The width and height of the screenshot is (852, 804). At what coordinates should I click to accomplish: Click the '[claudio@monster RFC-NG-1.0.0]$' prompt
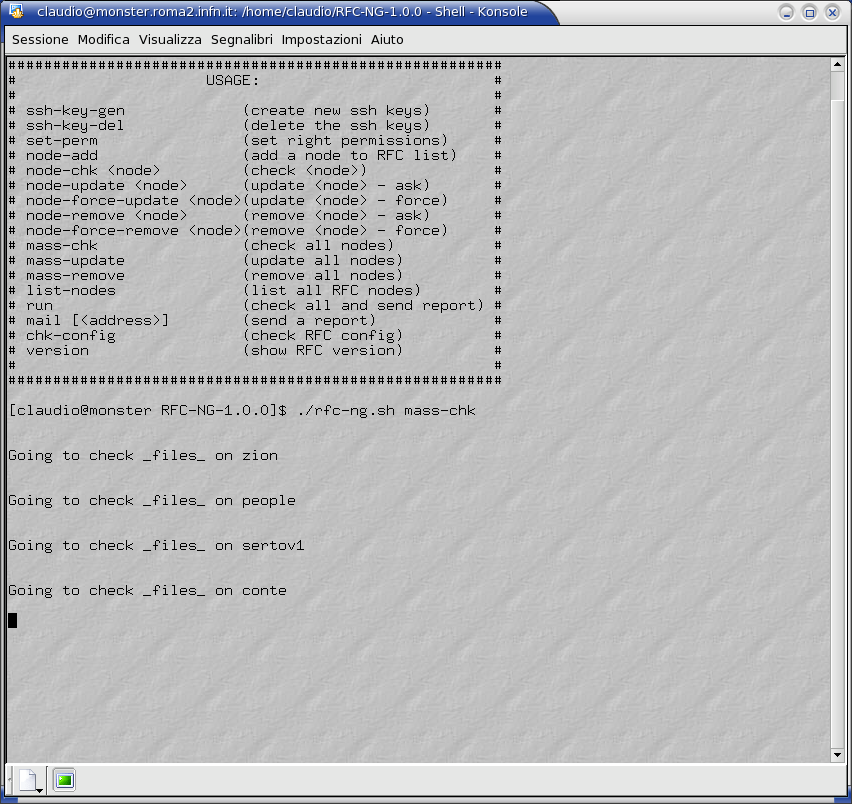pyautogui.click(x=148, y=411)
